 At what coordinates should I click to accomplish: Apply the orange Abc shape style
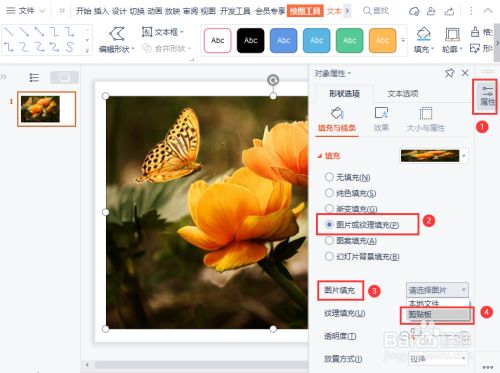pos(382,41)
